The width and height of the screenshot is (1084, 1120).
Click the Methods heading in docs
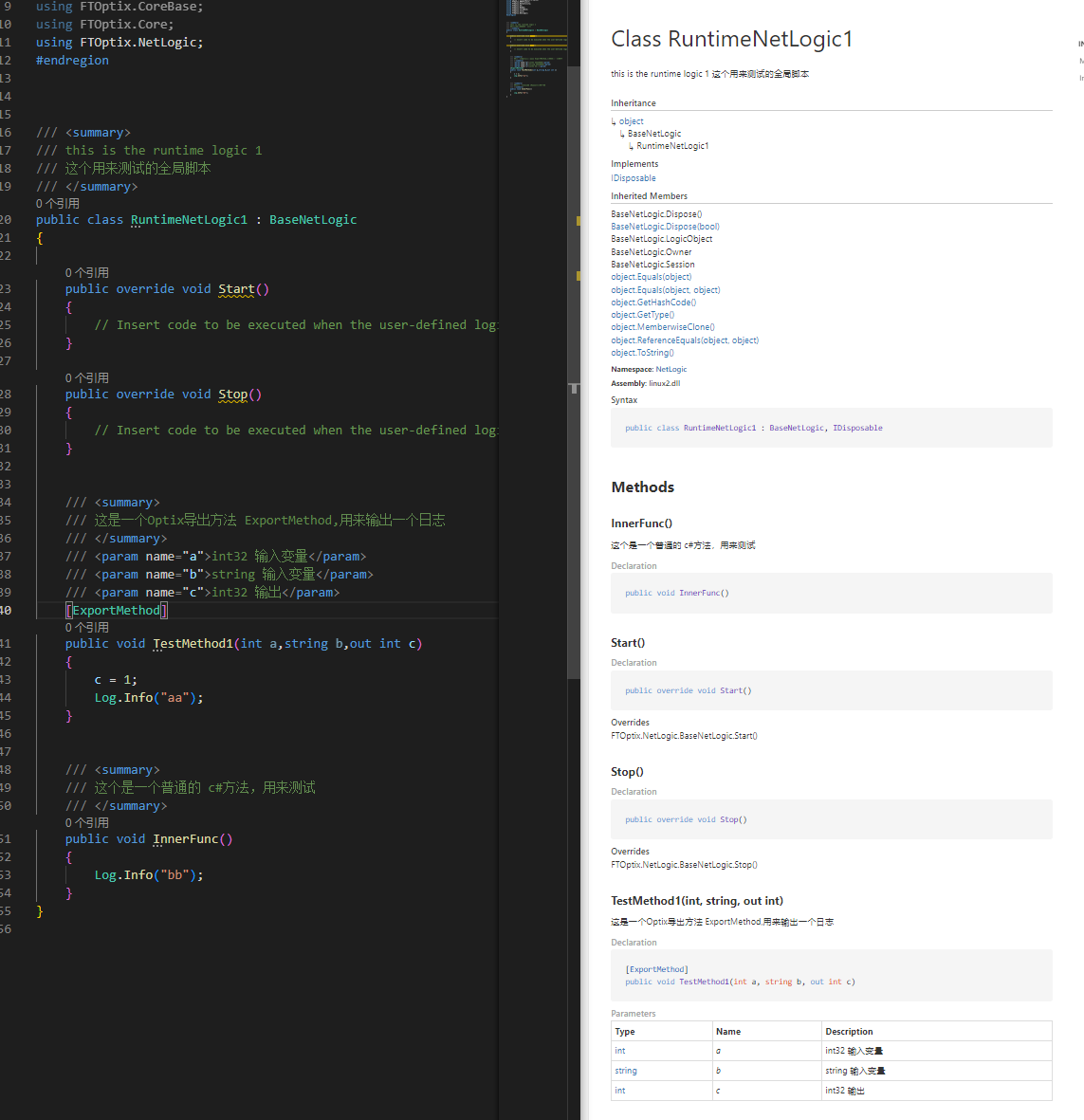click(x=643, y=487)
